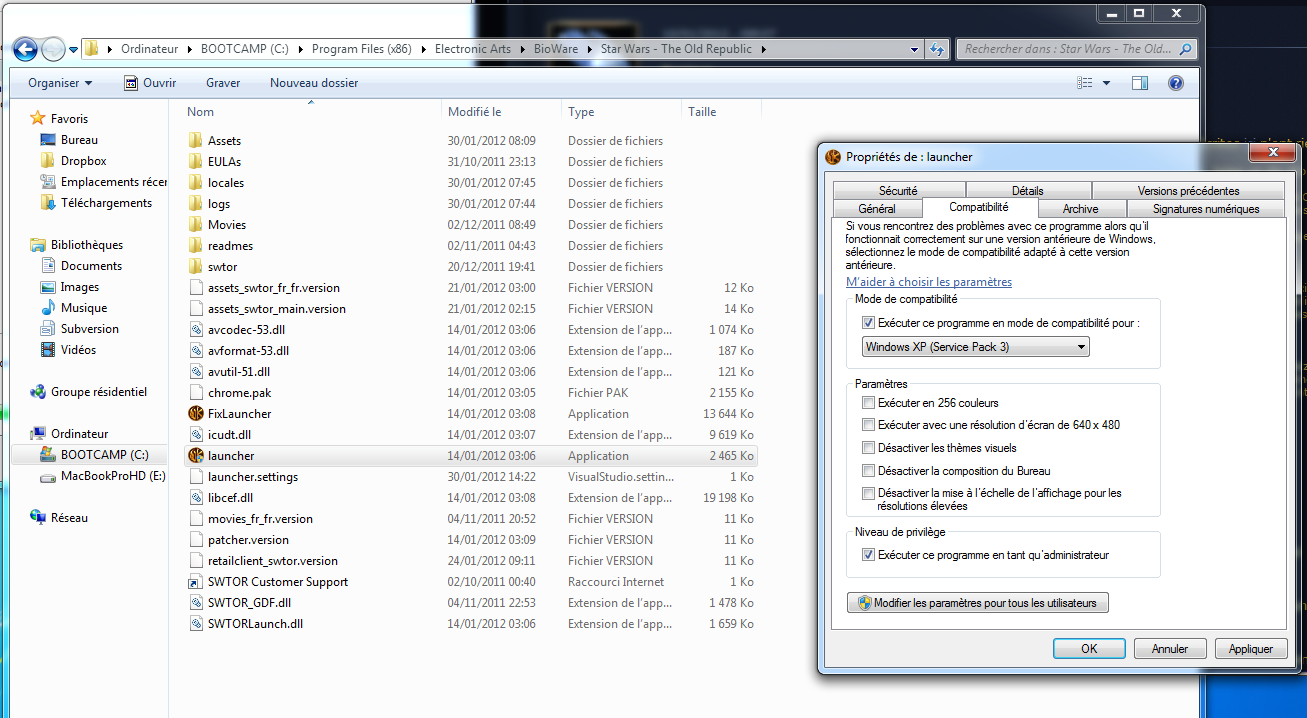Open Bureau in the Favoris sidebar
1307x718 pixels.
pos(79,140)
